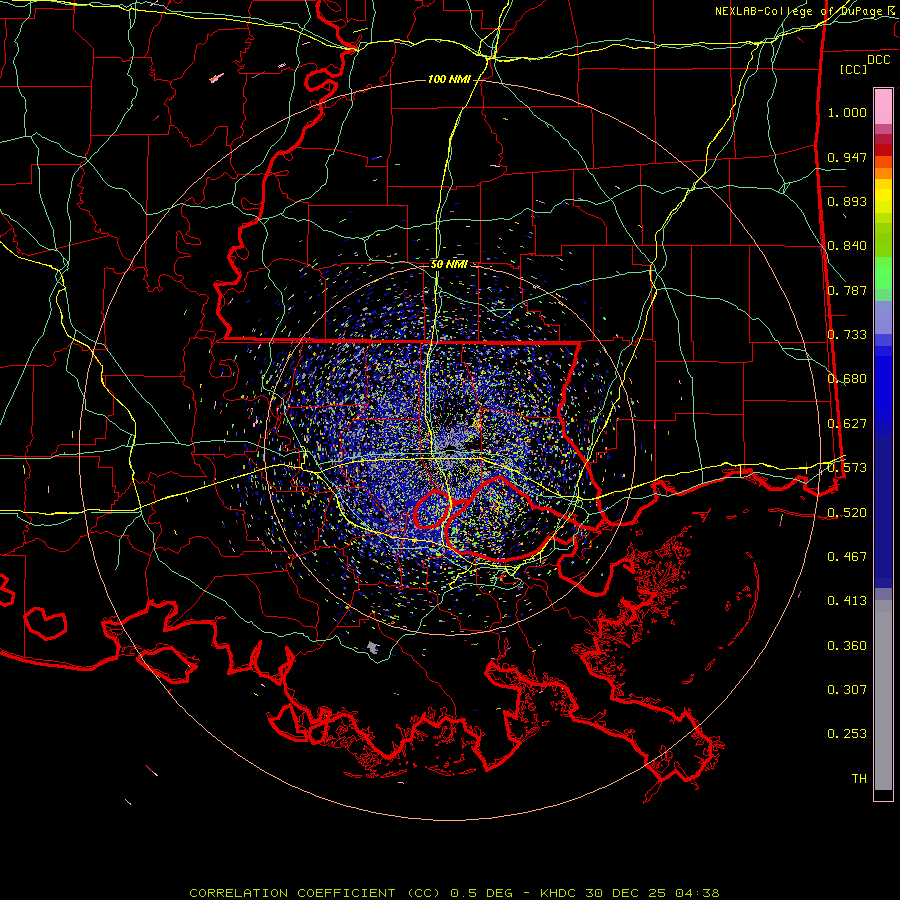Click the 0.253 scale value

tap(847, 734)
